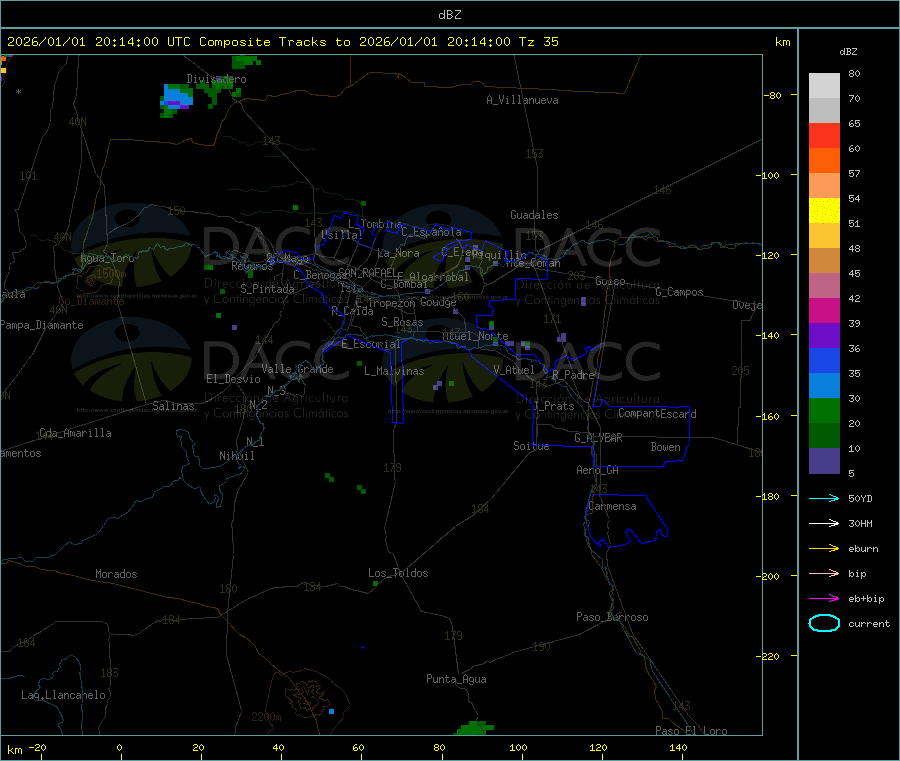Click the E_Escorial map label
The image size is (900, 761).
370,344
